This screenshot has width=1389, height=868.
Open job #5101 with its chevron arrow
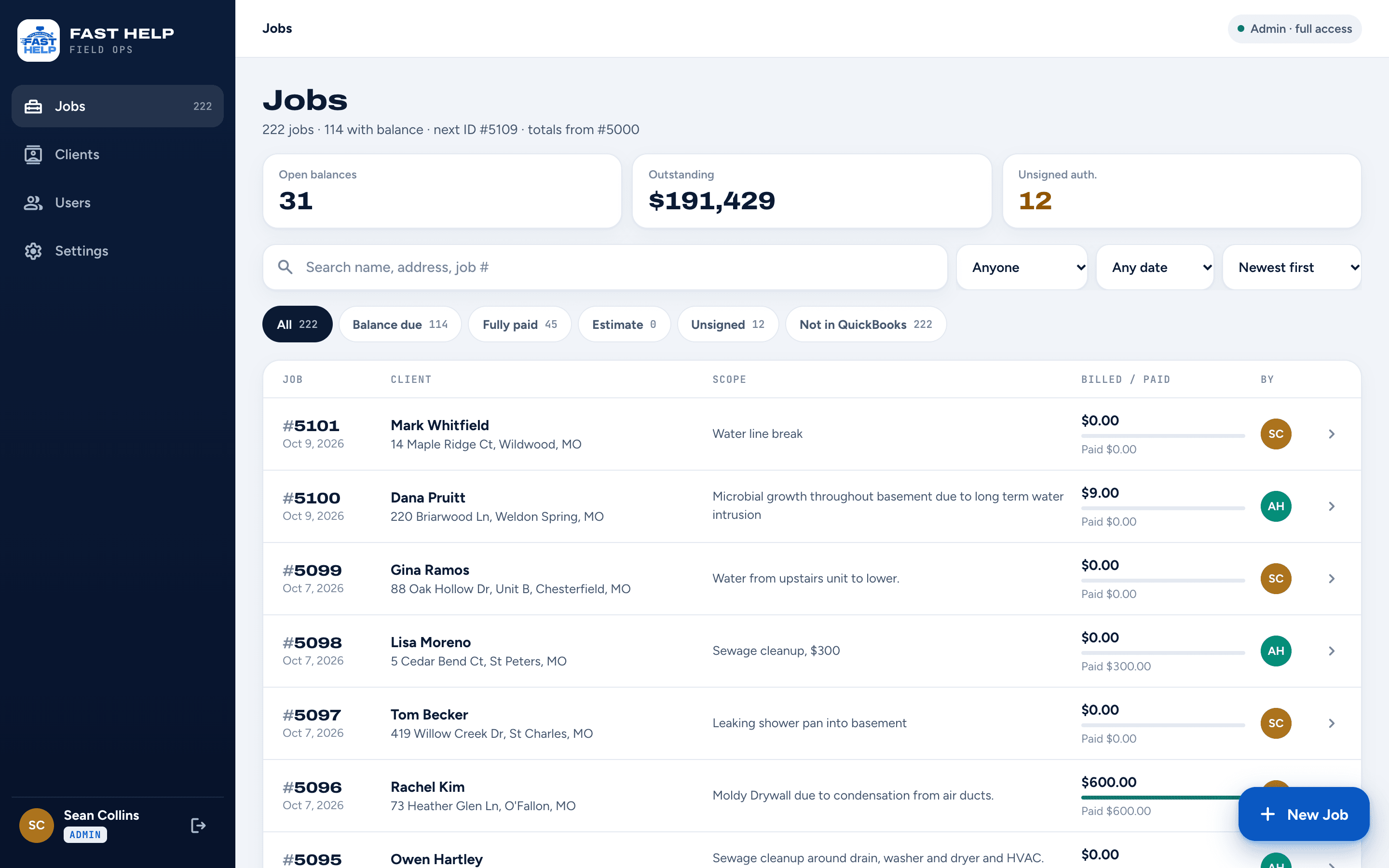pos(1332,434)
